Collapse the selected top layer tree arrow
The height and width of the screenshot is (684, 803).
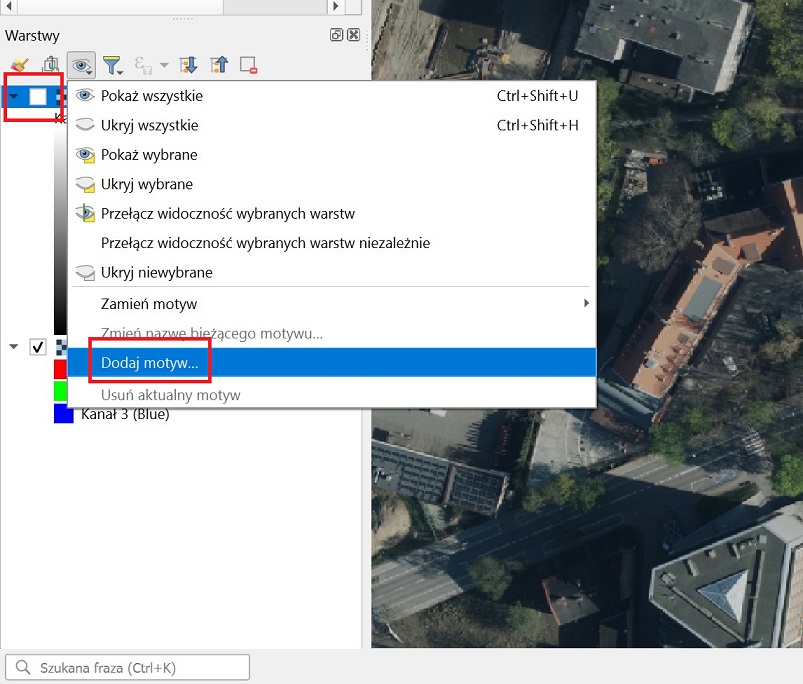click(x=14, y=96)
